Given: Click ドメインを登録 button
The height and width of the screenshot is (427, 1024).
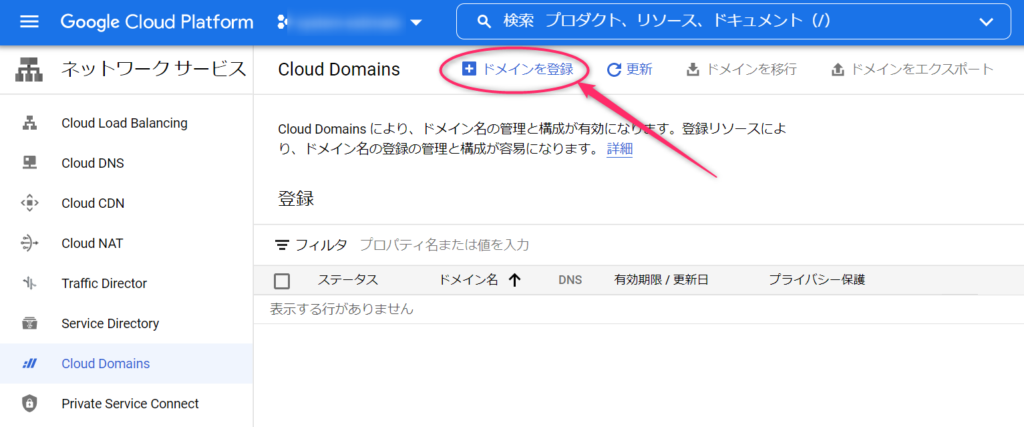Looking at the screenshot, I should (x=517, y=69).
